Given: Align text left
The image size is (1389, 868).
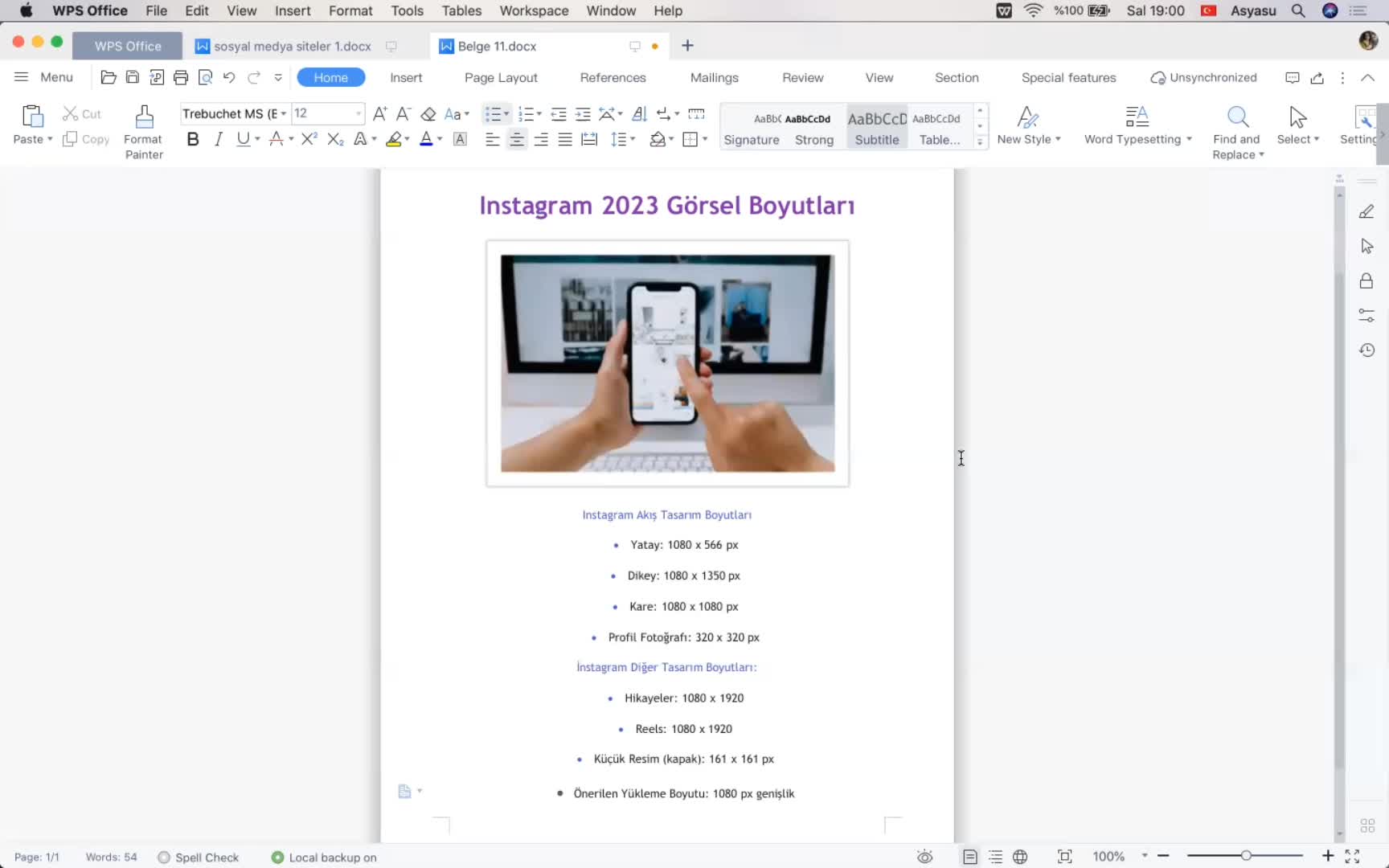Looking at the screenshot, I should pos(493,139).
